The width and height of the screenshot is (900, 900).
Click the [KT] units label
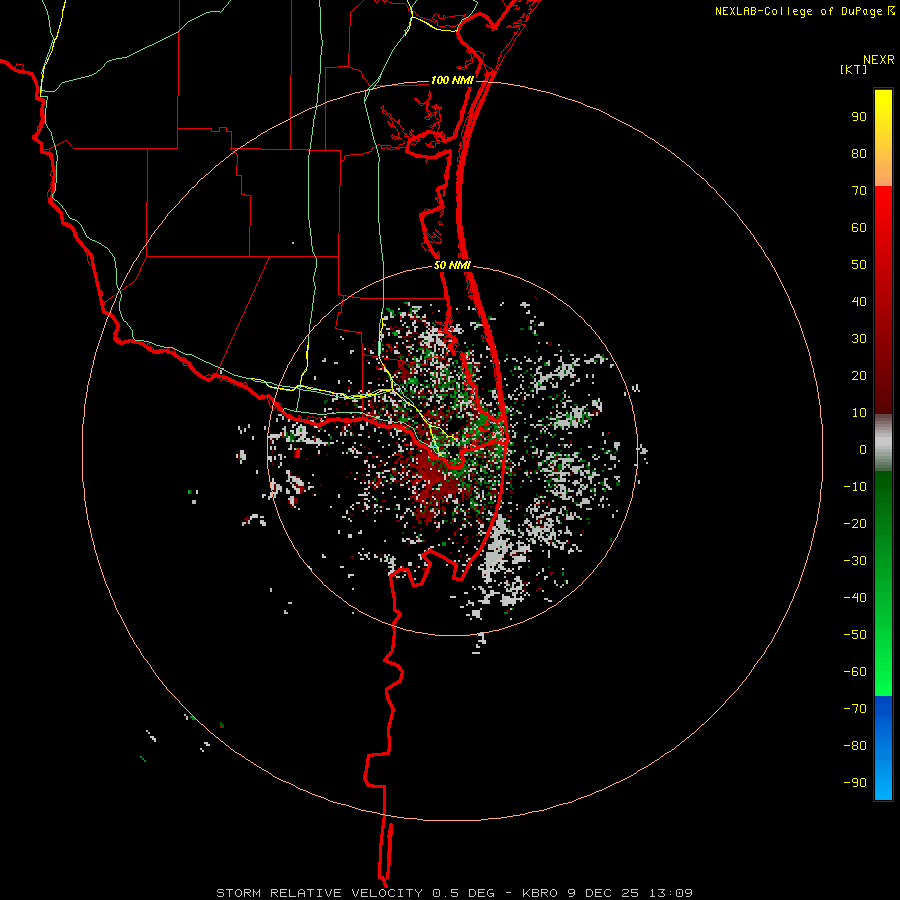point(853,69)
